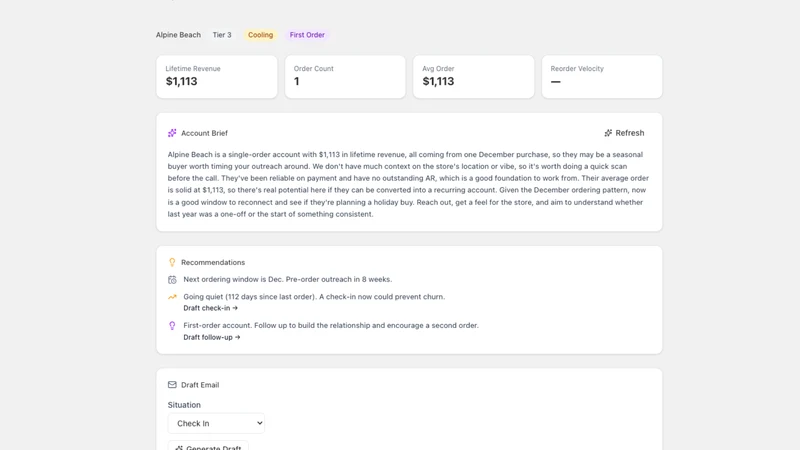800x450 pixels.
Task: Refresh the Account Brief
Action: point(624,133)
